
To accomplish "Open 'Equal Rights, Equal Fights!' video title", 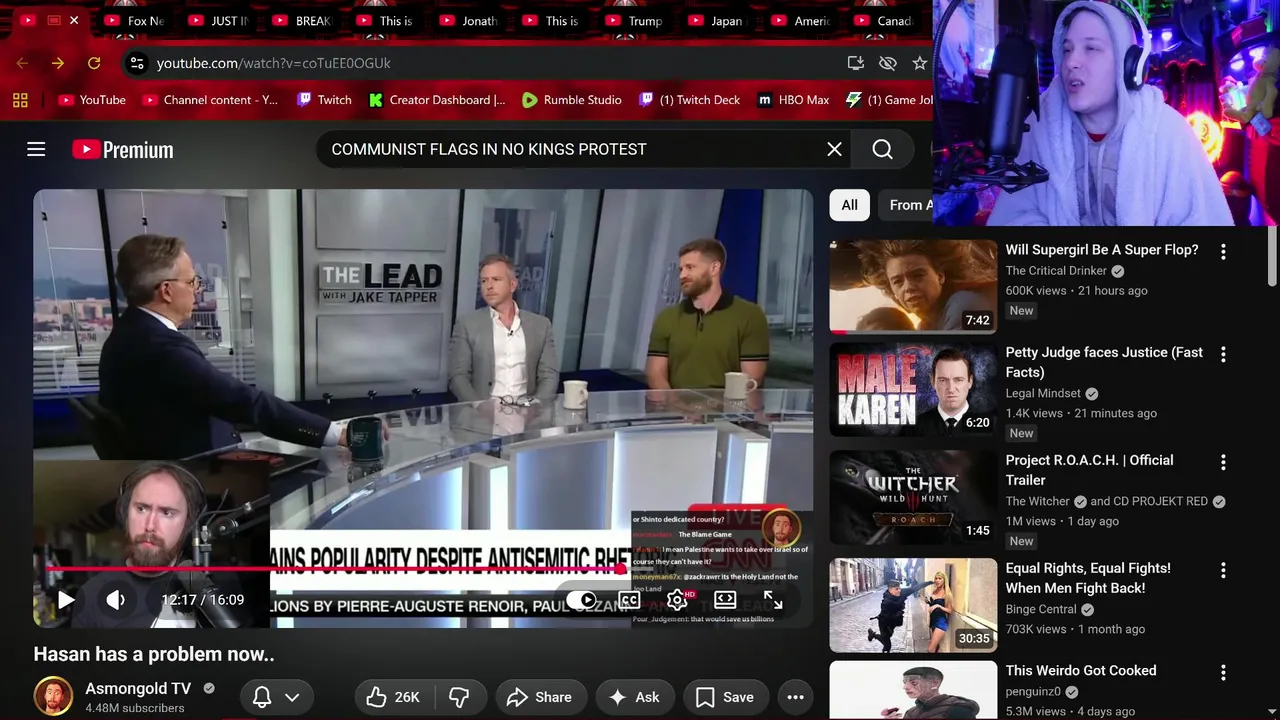I will click(1088, 578).
